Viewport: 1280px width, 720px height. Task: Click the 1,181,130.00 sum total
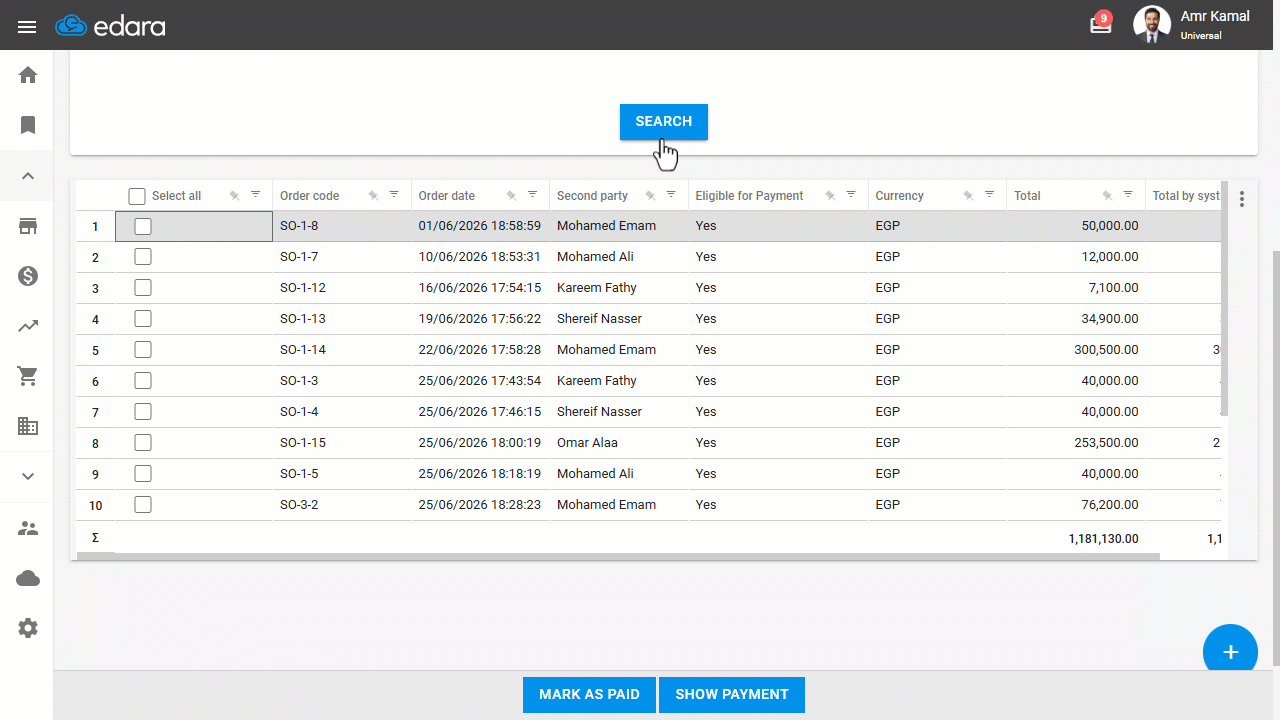click(x=1103, y=538)
